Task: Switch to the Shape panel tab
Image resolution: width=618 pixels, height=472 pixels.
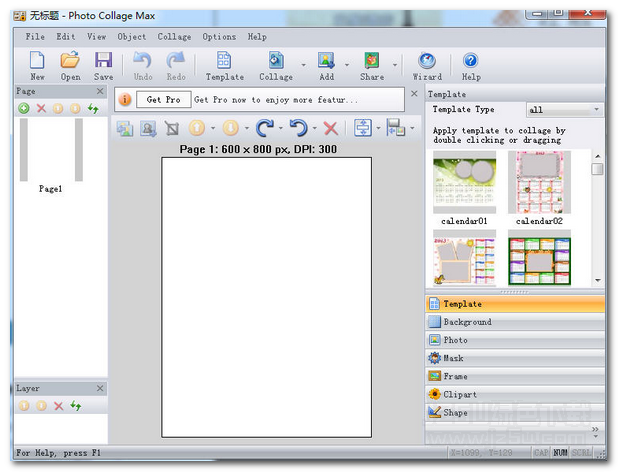Action: (515, 413)
